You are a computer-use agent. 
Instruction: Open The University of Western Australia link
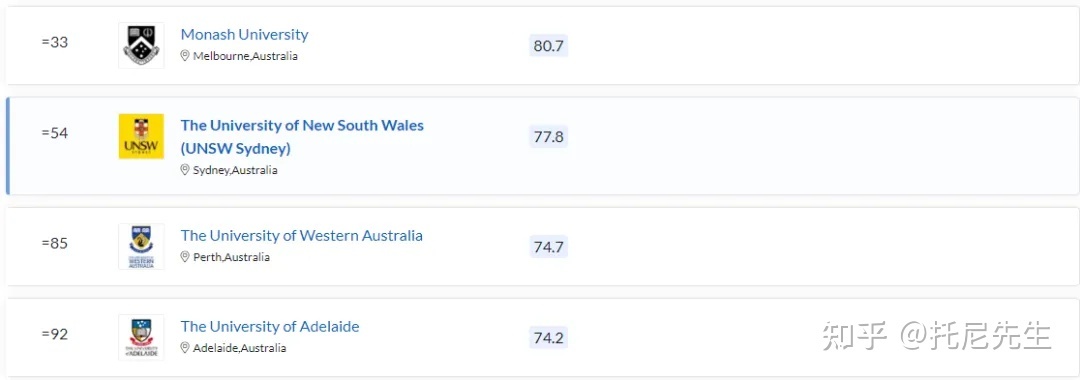tap(302, 235)
